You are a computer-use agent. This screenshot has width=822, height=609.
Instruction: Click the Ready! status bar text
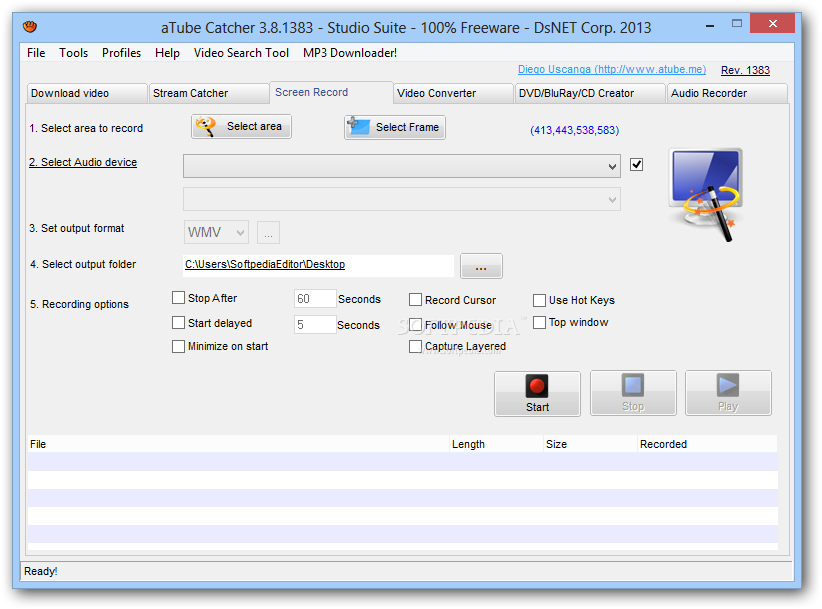[41, 571]
